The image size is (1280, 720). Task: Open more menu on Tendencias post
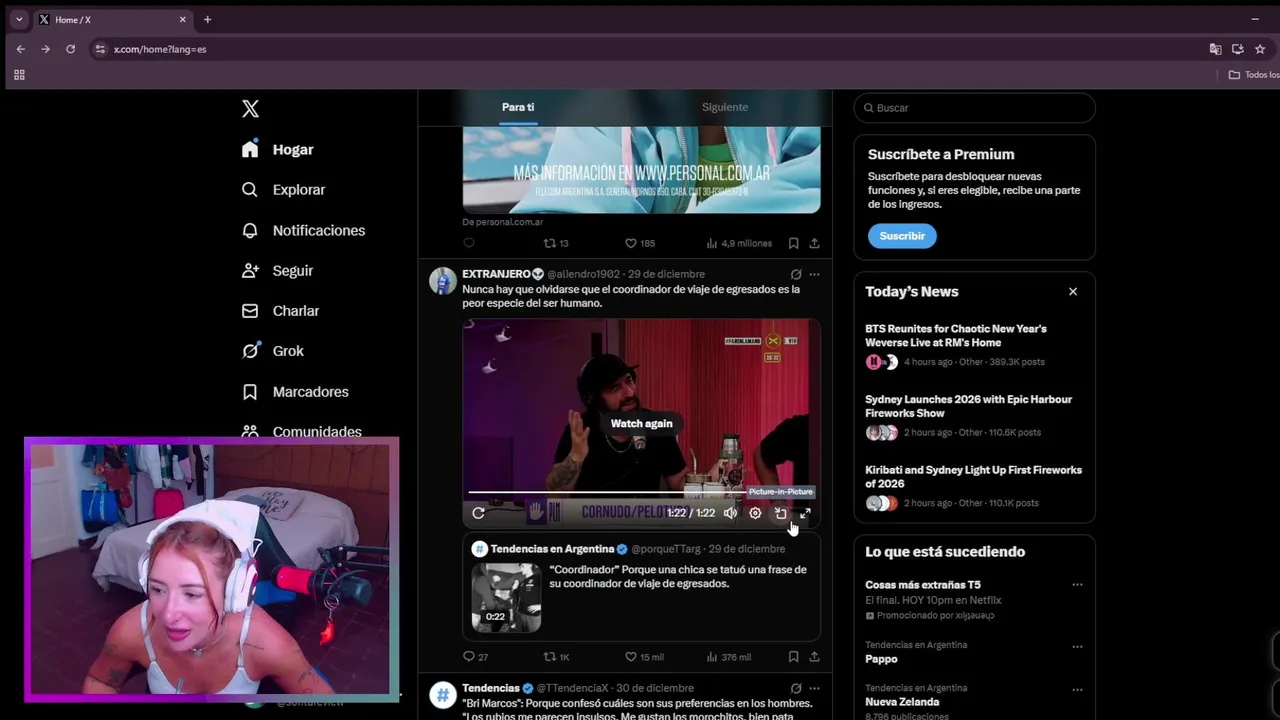click(x=814, y=688)
